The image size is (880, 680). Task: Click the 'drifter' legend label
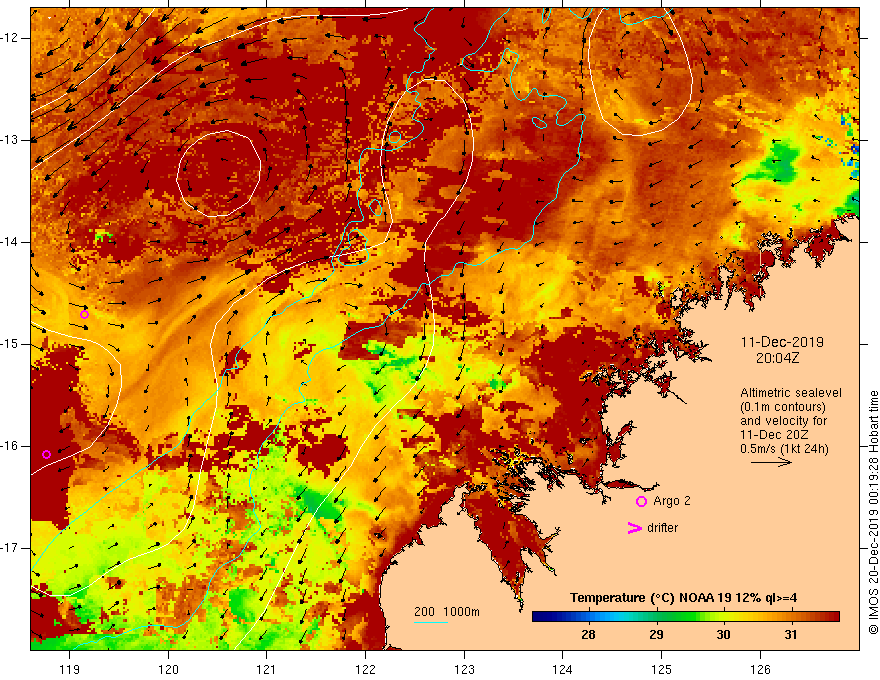click(x=662, y=528)
